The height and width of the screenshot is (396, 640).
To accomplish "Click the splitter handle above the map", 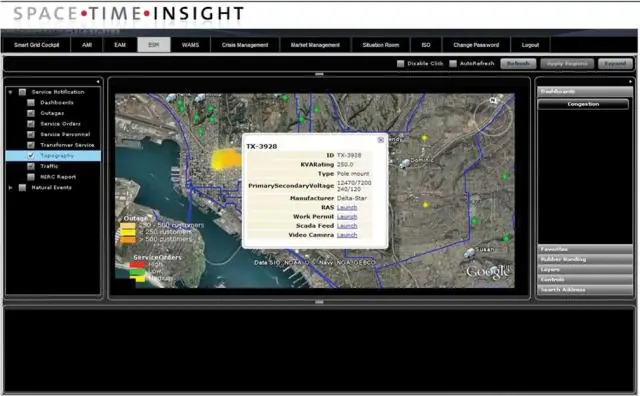I will pyautogui.click(x=319, y=74).
